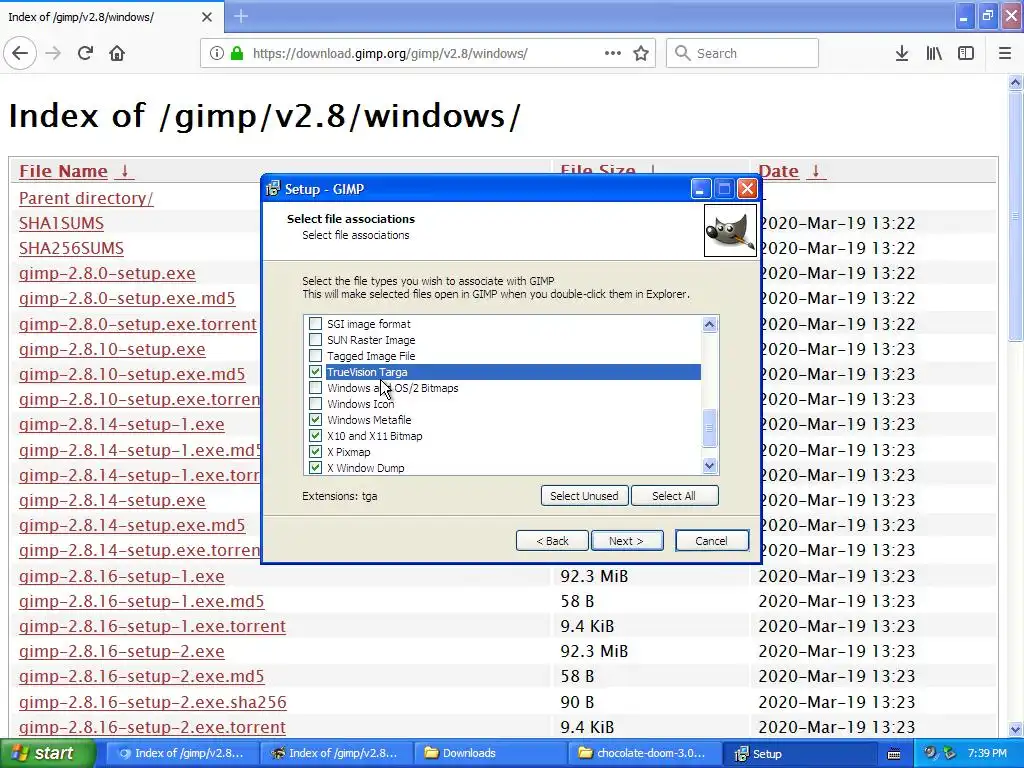Click Select Unused button

pyautogui.click(x=584, y=496)
